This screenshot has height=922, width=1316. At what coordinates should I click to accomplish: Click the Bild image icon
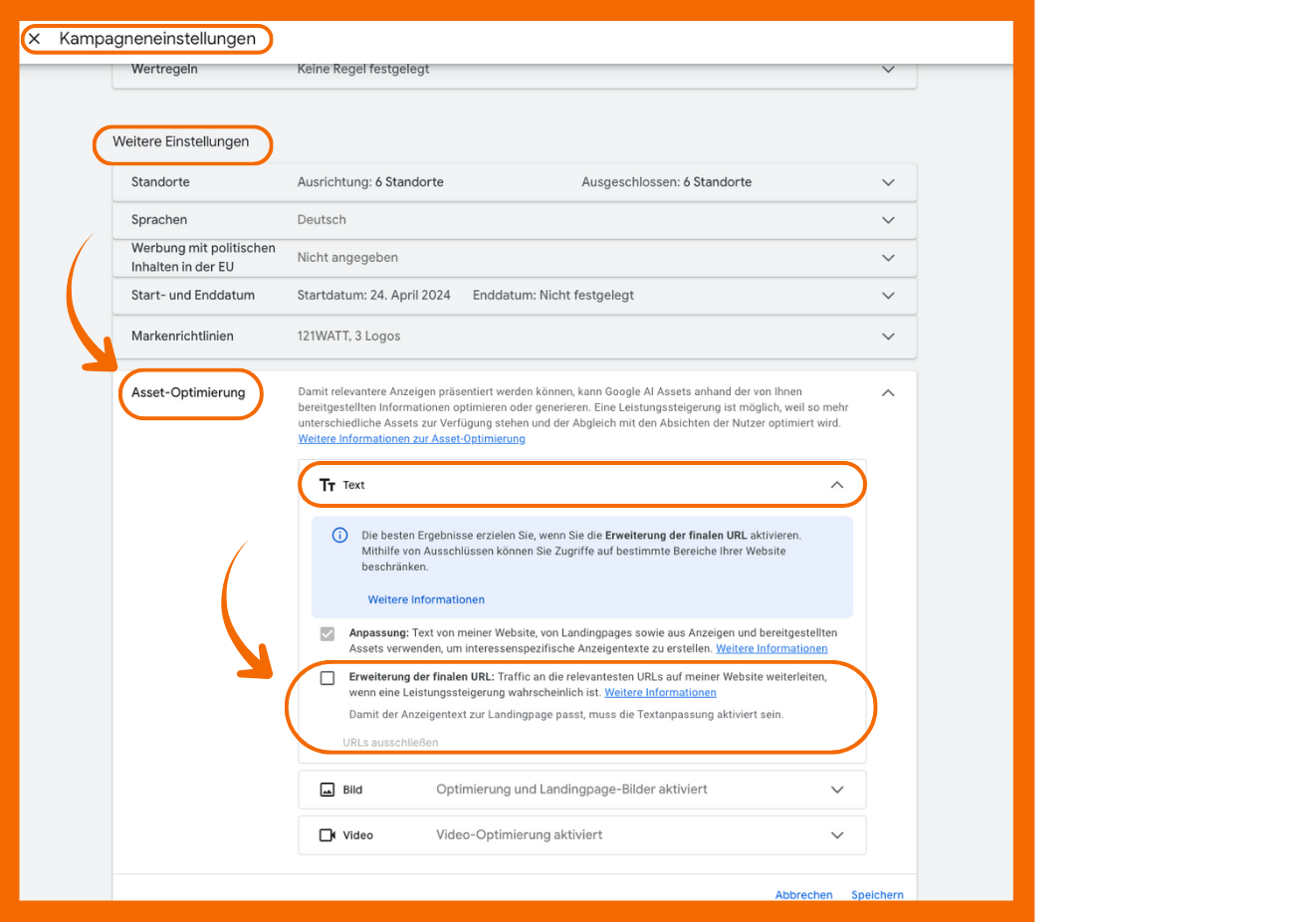tap(327, 790)
